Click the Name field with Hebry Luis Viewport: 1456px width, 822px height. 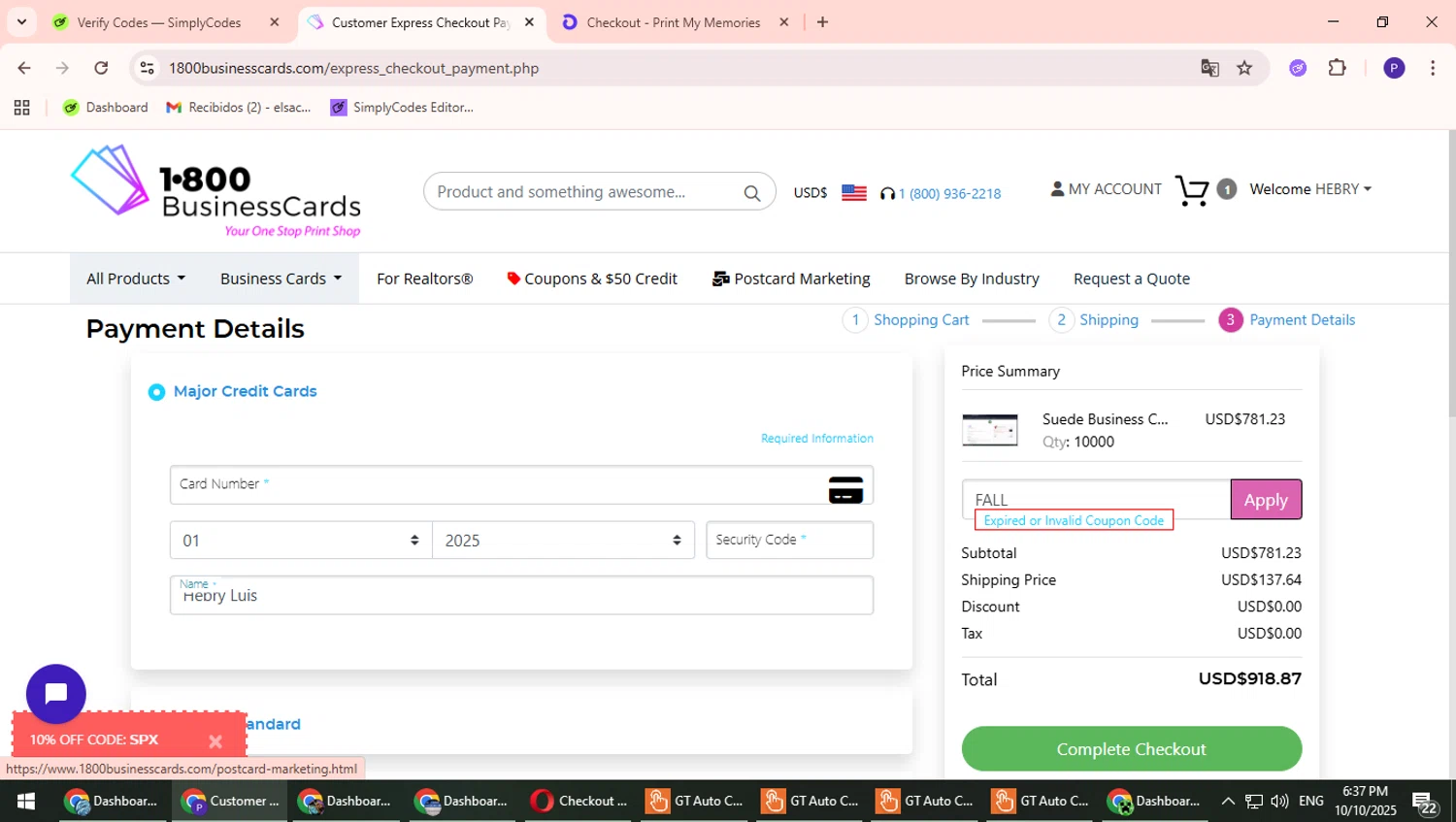(x=521, y=595)
